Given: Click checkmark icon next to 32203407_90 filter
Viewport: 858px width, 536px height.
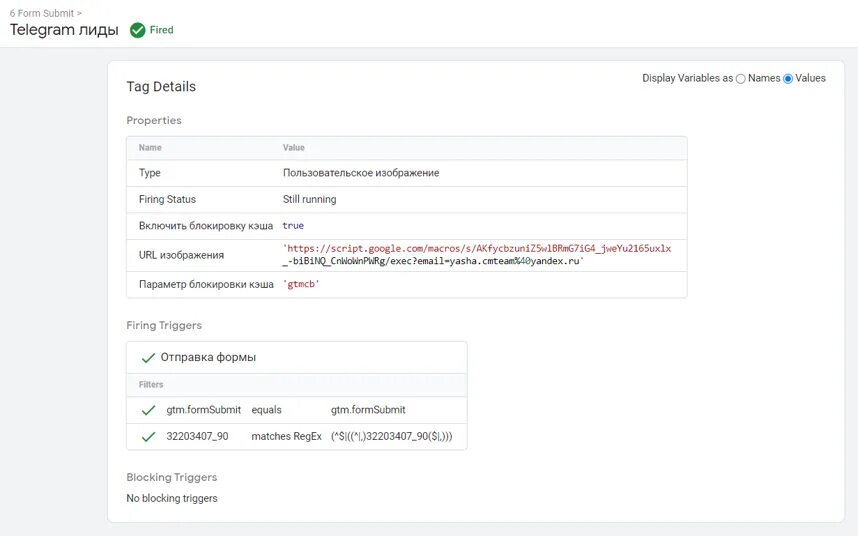Looking at the screenshot, I should [x=148, y=437].
